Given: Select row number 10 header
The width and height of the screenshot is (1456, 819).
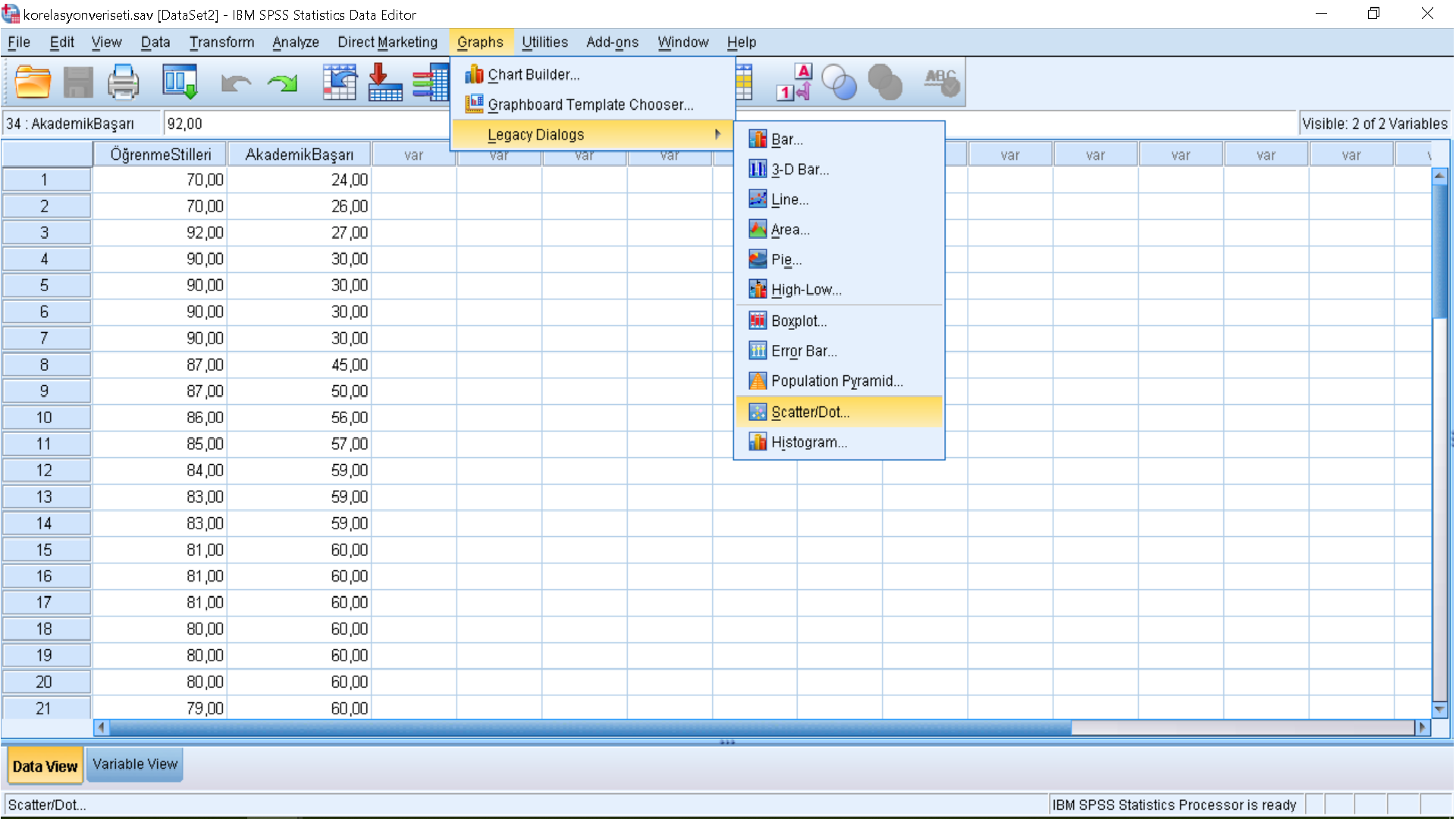Looking at the screenshot, I should coord(45,418).
